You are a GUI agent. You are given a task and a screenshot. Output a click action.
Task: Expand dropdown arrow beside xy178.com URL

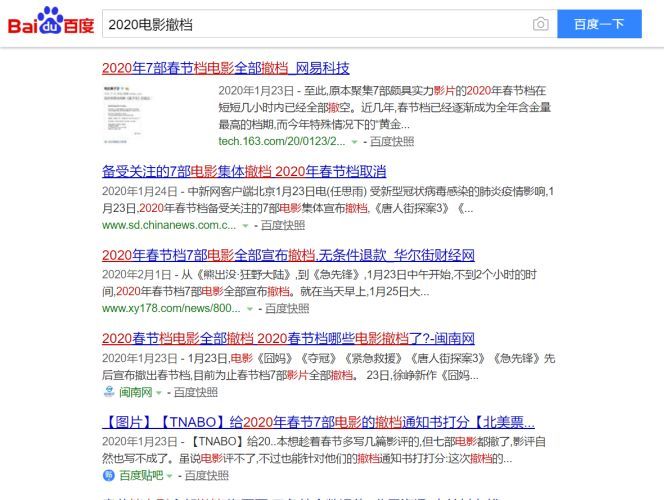point(249,309)
